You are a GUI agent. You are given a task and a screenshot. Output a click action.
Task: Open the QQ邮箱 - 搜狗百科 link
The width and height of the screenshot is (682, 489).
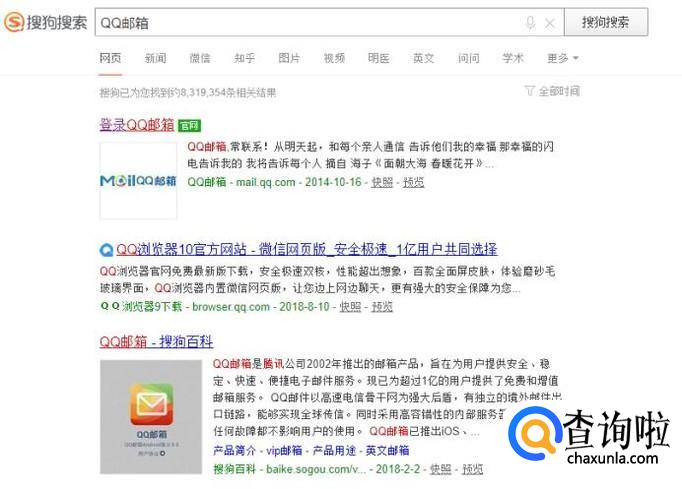click(x=156, y=342)
